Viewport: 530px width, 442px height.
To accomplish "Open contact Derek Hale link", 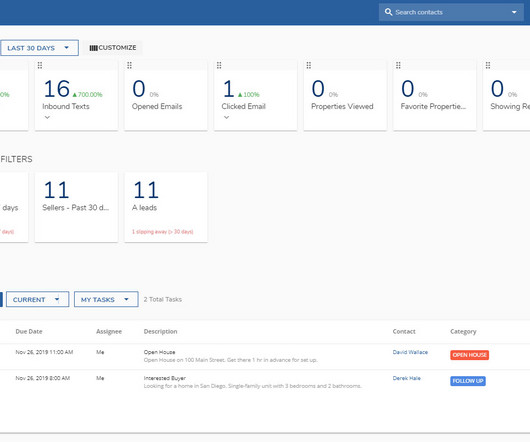I will 407,378.
